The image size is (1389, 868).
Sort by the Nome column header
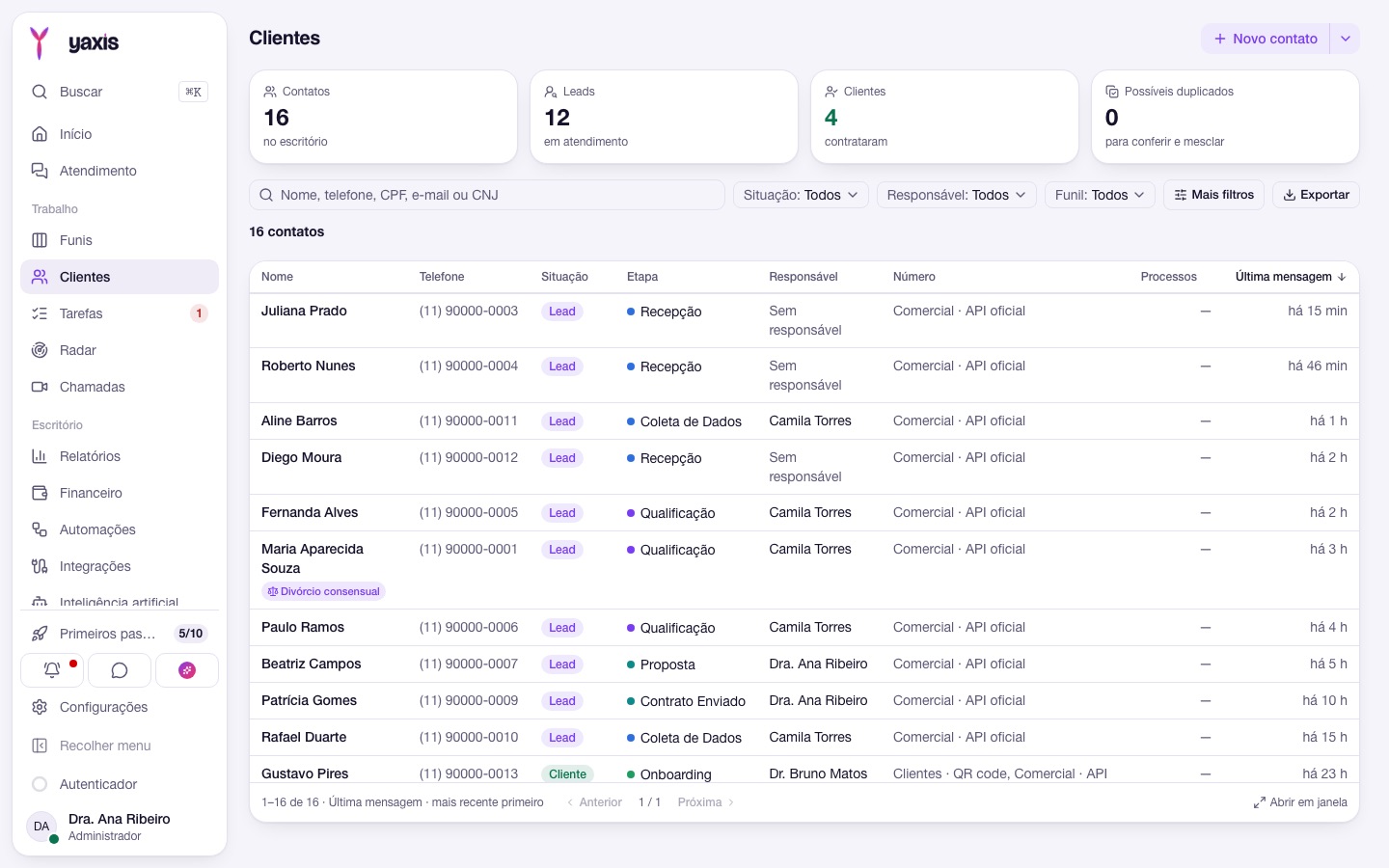coord(277,277)
